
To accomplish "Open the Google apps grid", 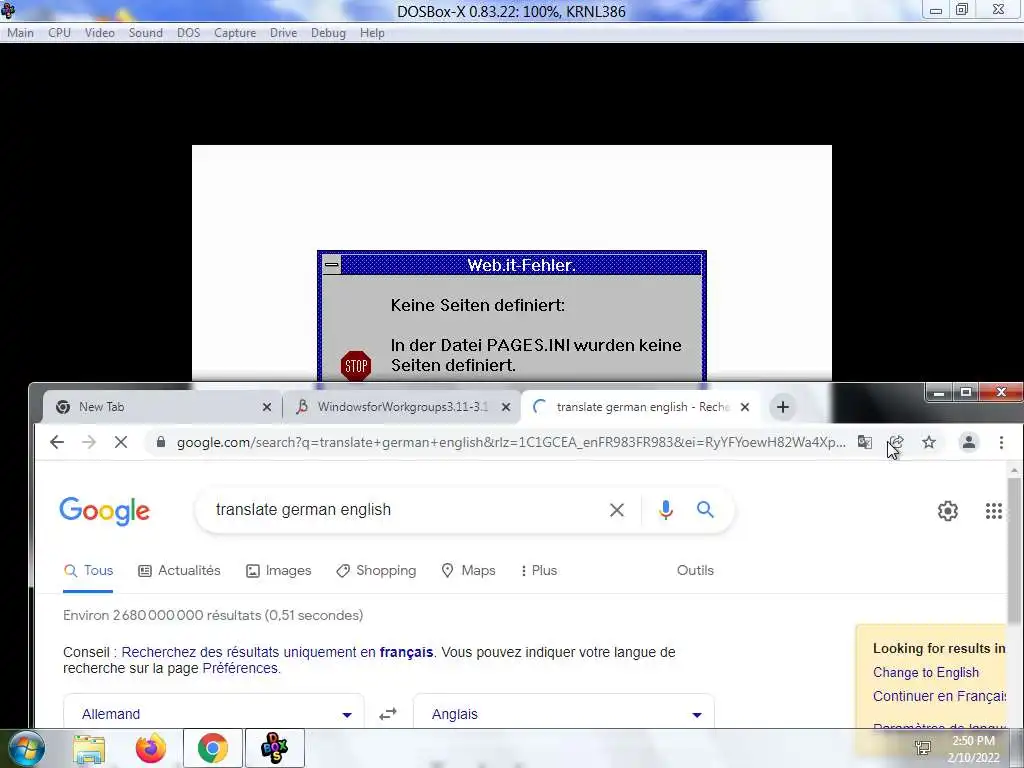I will pyautogui.click(x=993, y=511).
